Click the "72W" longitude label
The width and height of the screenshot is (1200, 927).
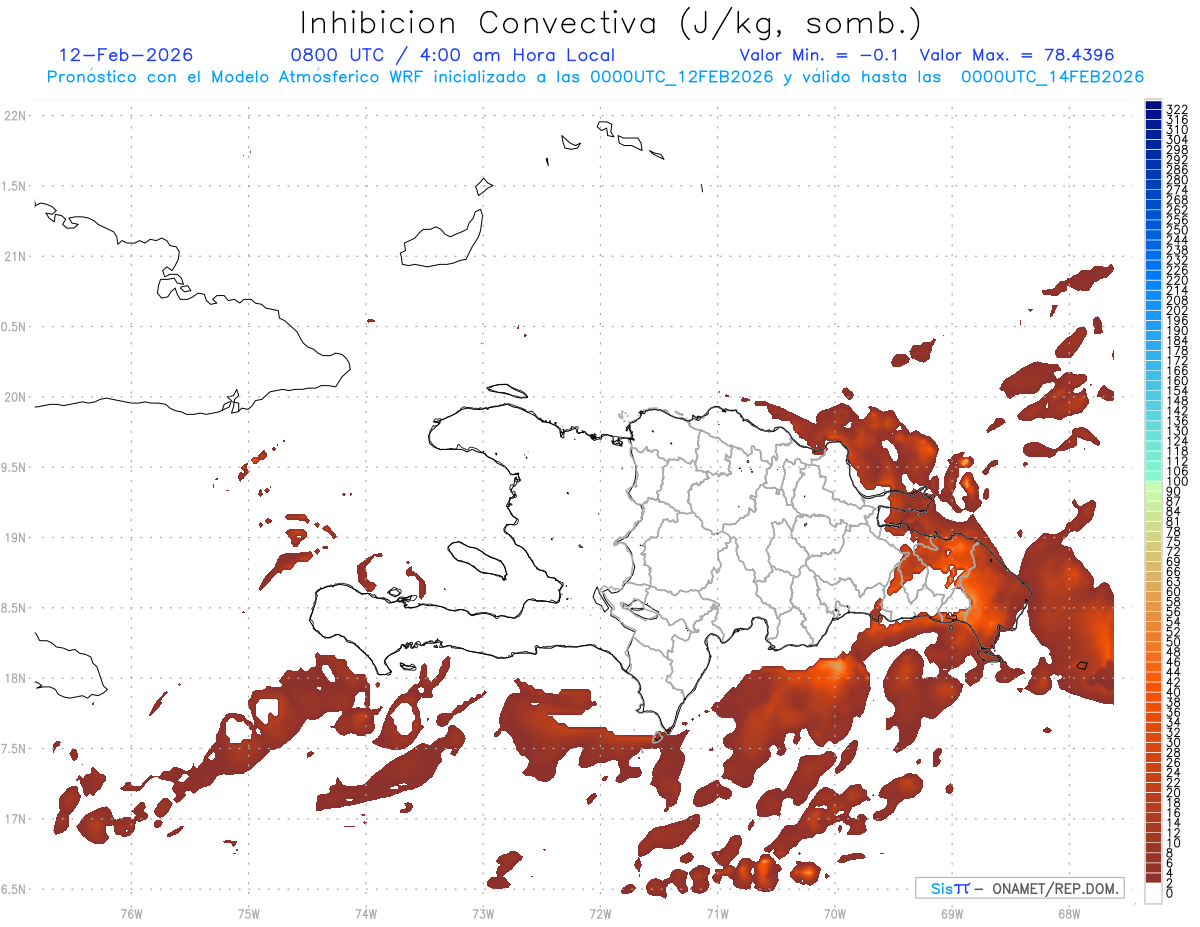point(600,912)
